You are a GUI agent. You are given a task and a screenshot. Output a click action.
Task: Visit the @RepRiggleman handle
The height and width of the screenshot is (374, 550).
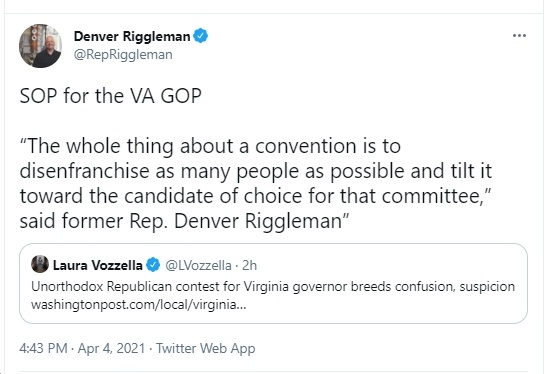coord(123,55)
